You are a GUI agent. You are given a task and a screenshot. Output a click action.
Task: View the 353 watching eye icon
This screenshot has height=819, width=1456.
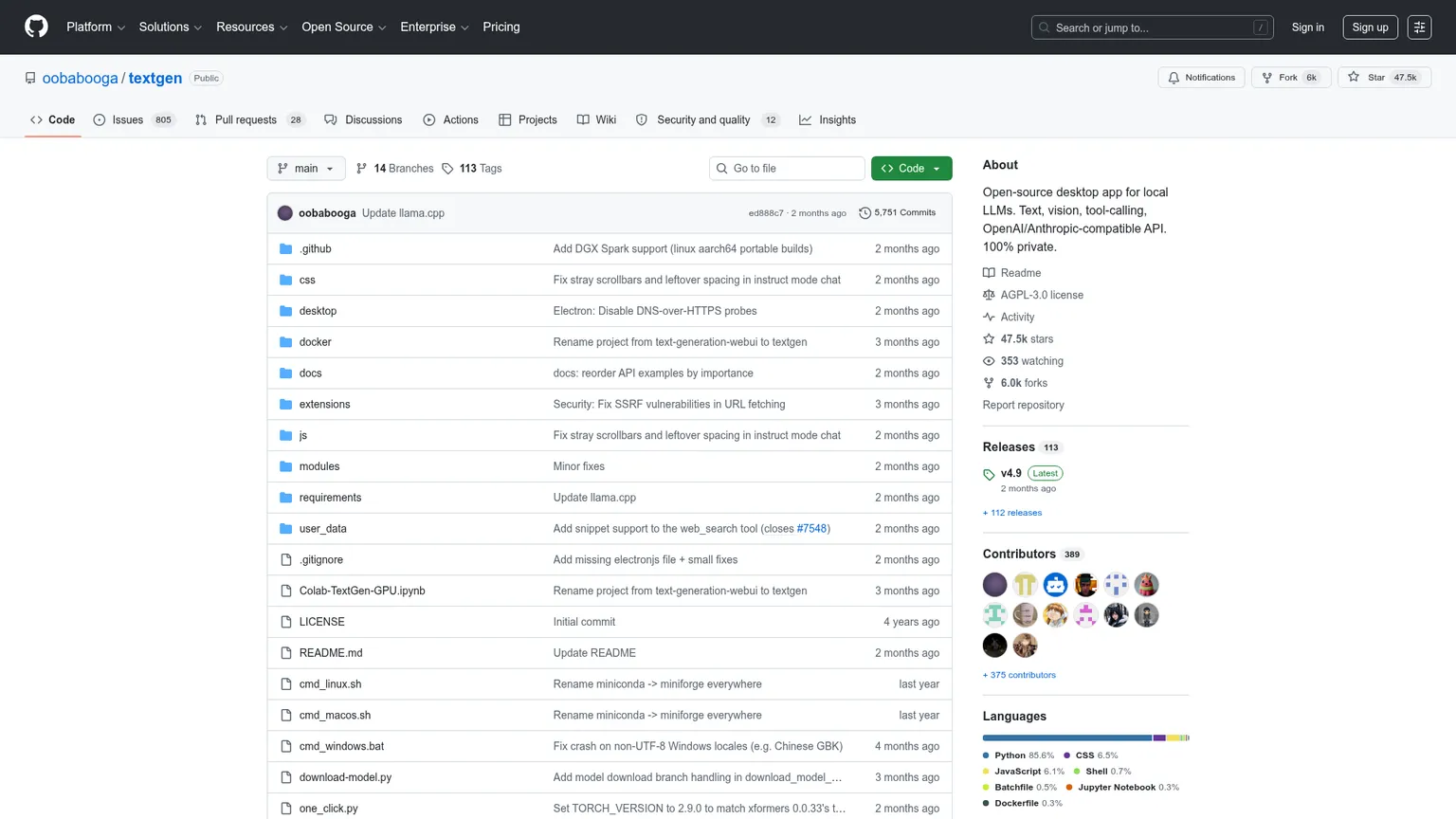(989, 361)
